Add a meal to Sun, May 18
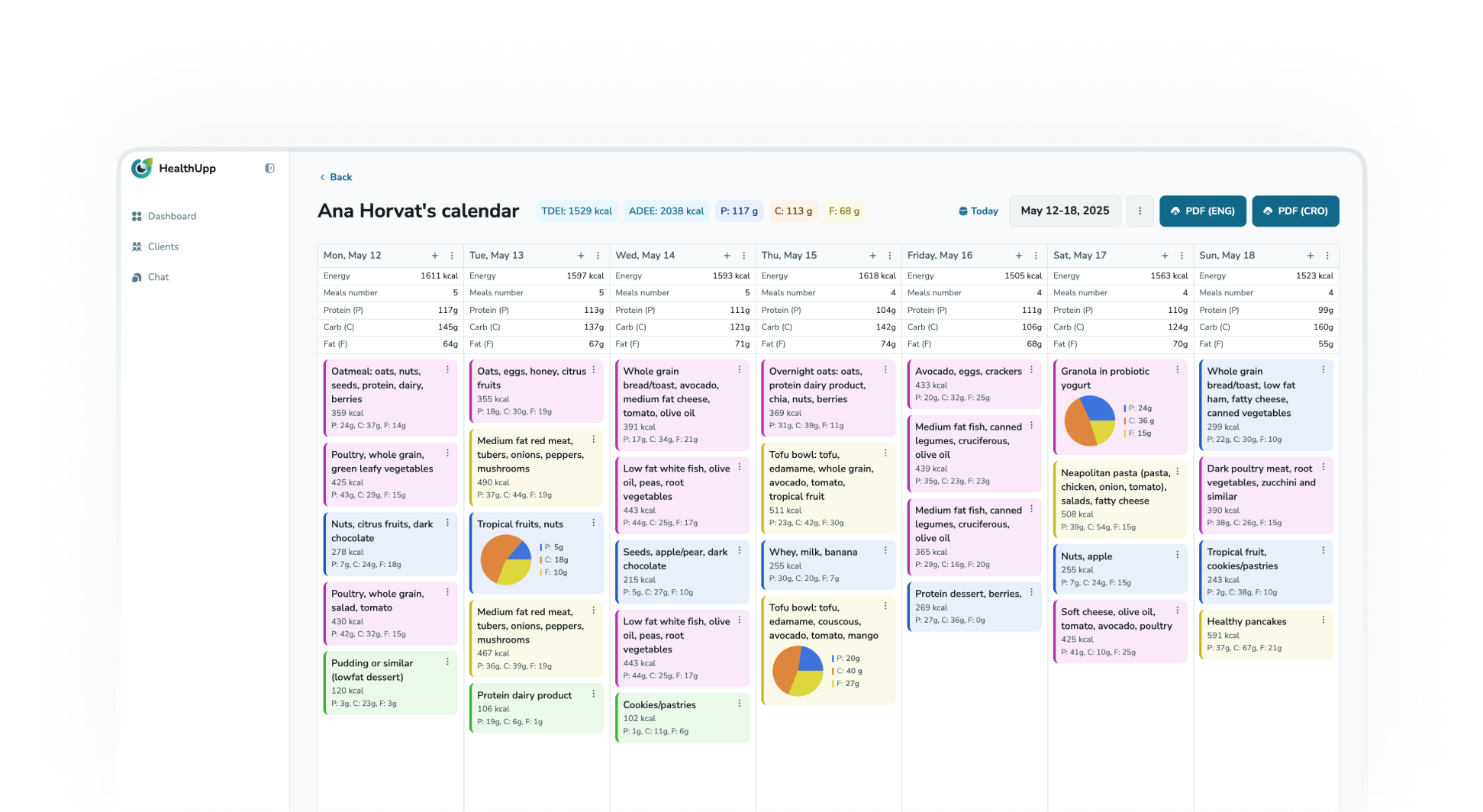 point(1311,256)
